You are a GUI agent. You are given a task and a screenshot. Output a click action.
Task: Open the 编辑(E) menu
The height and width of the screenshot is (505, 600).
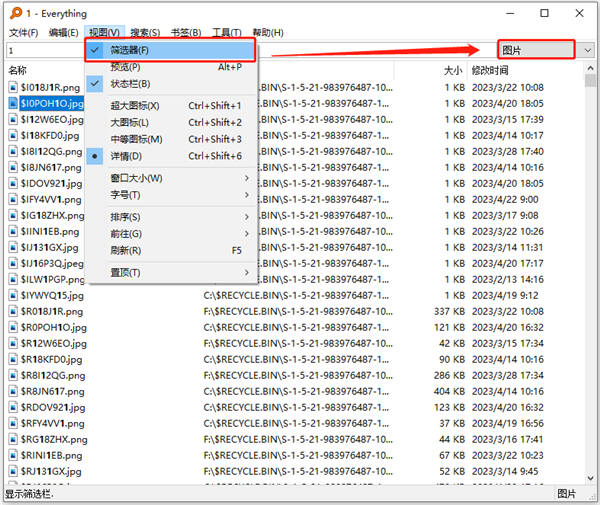coord(64,33)
